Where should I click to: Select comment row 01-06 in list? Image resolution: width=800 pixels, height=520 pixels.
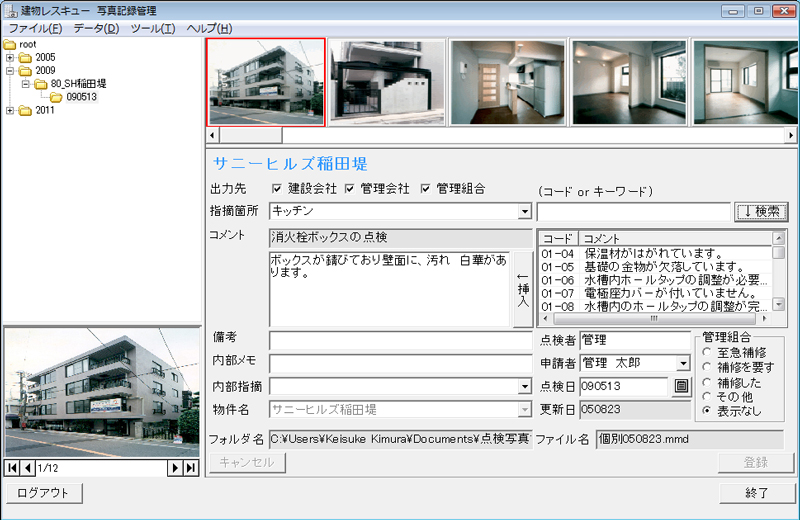(x=655, y=280)
